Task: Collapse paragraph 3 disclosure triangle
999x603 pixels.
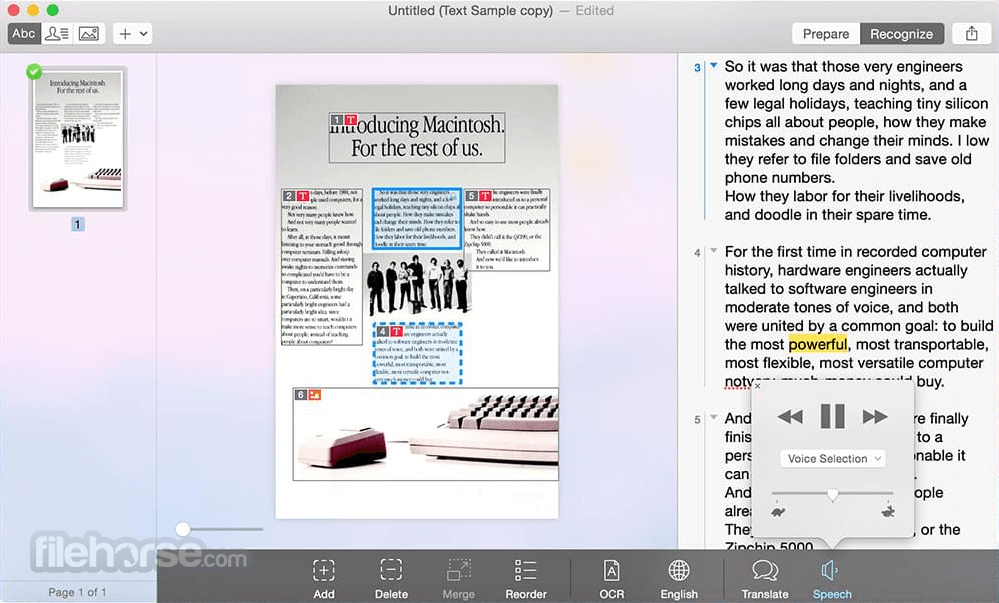Action: (x=714, y=65)
